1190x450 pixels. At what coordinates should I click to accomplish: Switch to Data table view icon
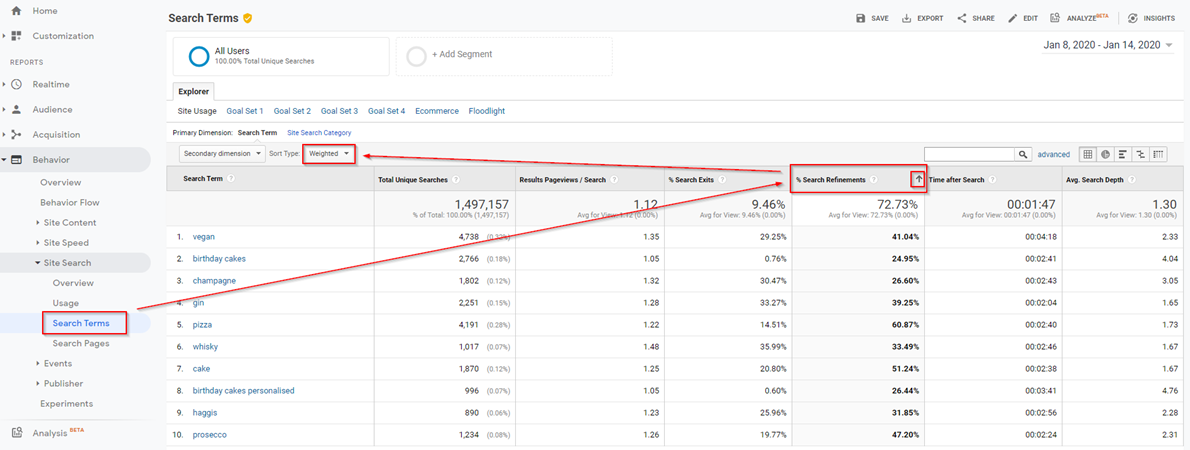(1088, 154)
